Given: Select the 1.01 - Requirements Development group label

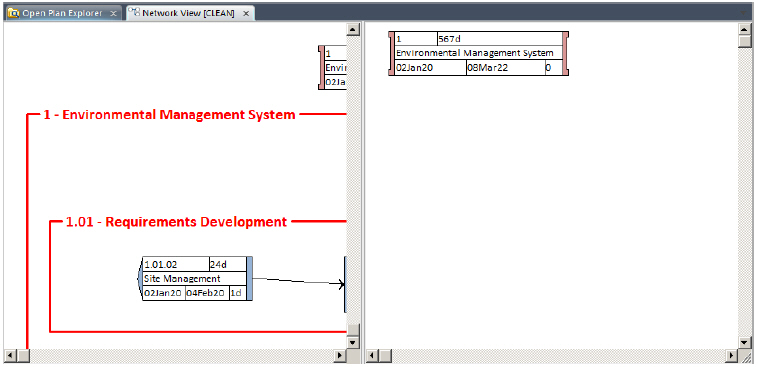Looking at the screenshot, I should (x=176, y=222).
